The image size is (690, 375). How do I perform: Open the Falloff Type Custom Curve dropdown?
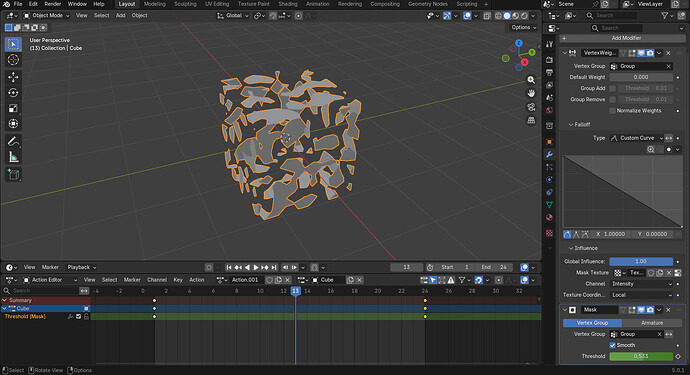(636, 138)
